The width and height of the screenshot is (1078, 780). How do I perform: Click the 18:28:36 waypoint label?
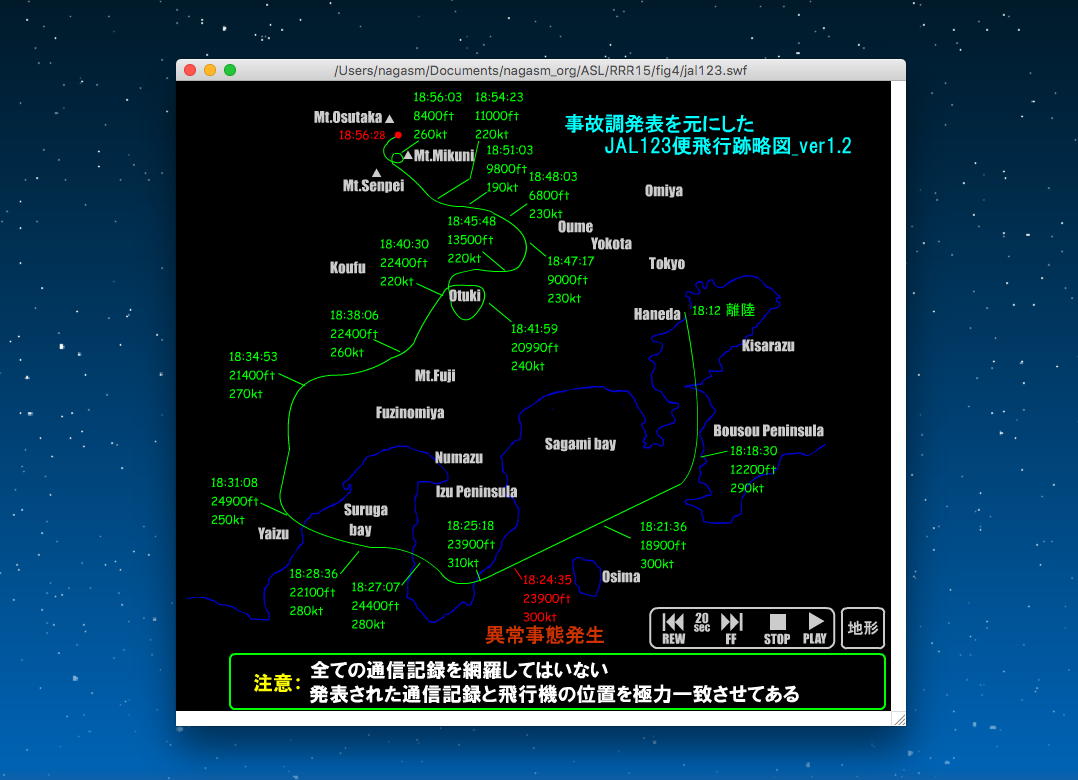tap(314, 574)
